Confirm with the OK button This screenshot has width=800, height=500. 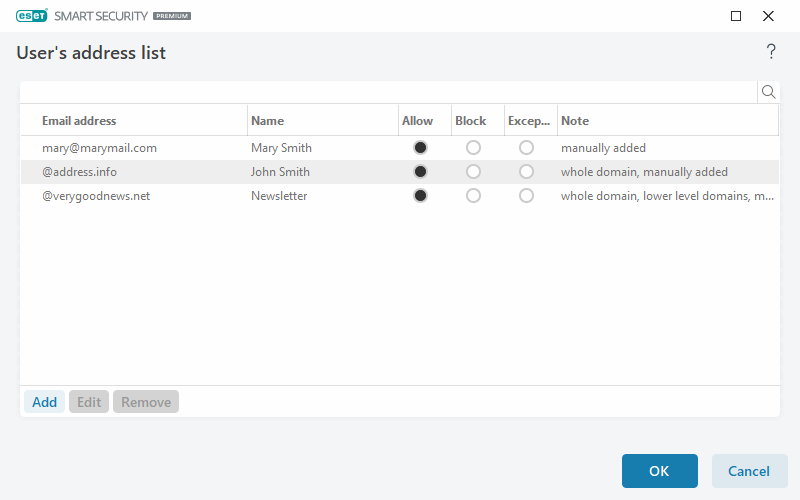659,471
